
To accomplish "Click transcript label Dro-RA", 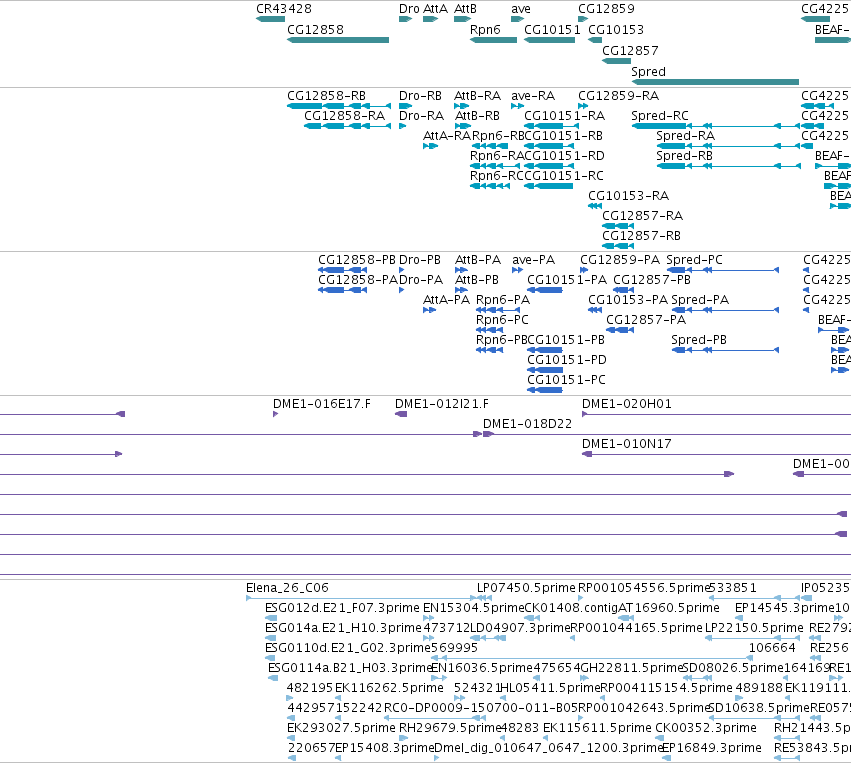I will point(421,116).
